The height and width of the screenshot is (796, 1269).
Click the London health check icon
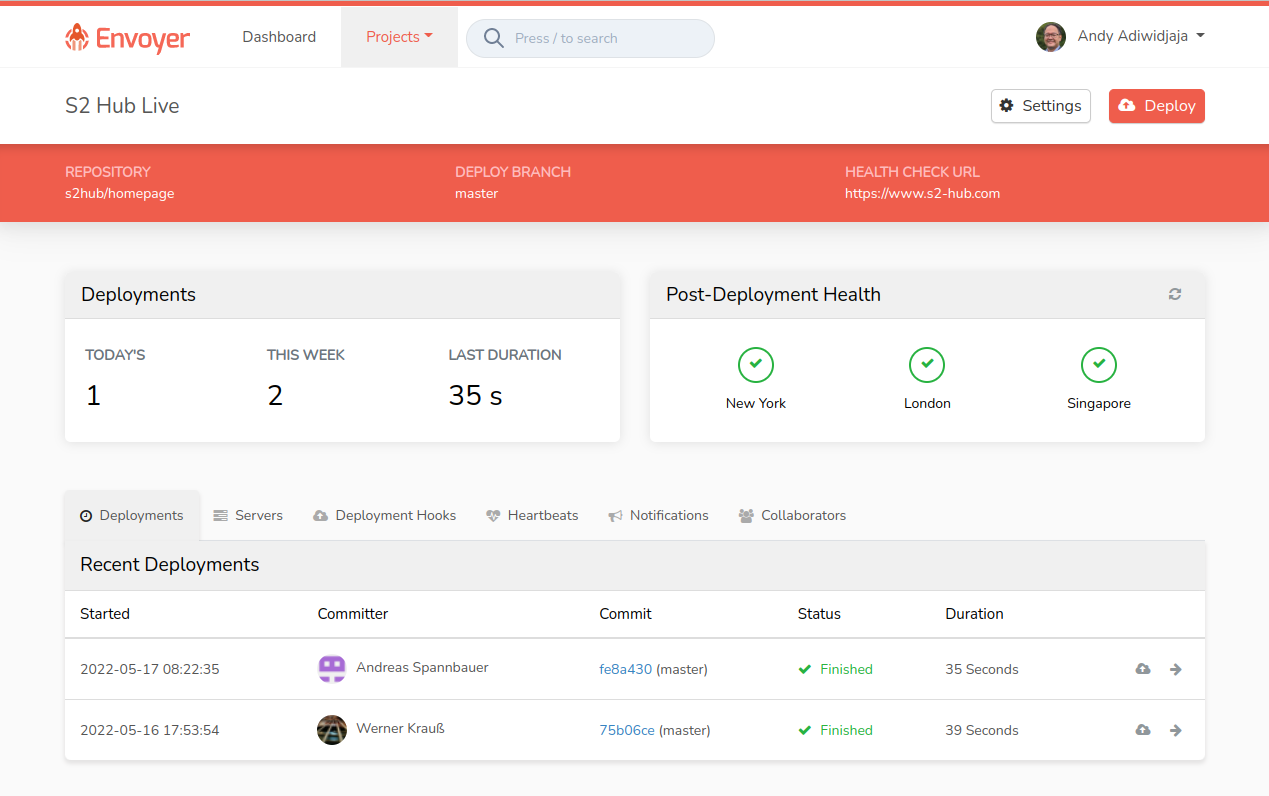[x=927, y=365]
